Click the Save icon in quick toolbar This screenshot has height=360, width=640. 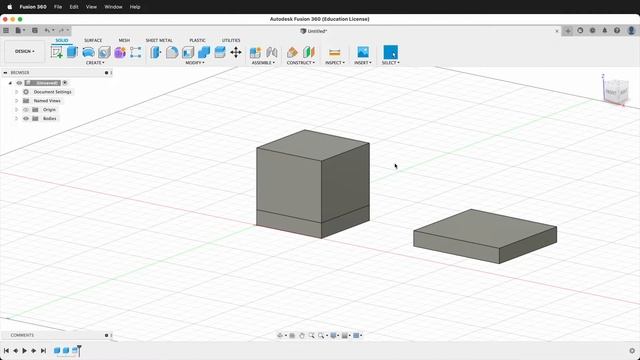(35, 30)
